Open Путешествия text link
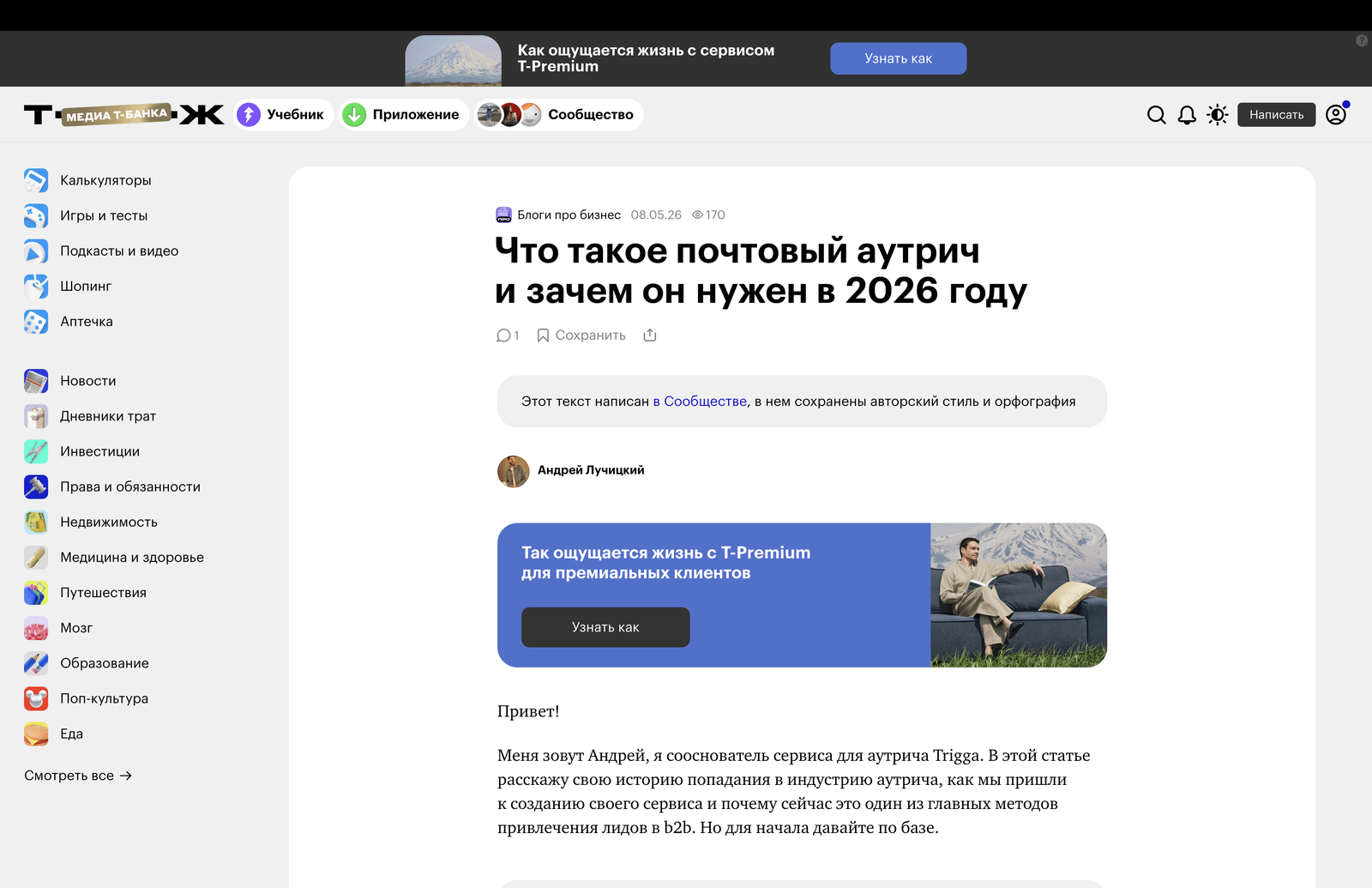 click(103, 592)
